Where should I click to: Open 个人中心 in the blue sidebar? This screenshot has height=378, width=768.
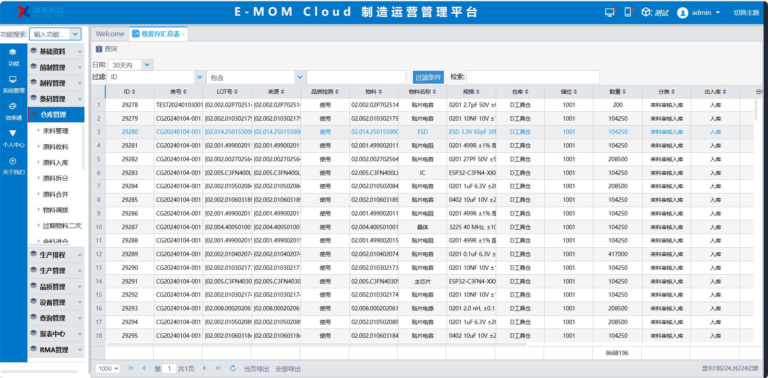pos(13,139)
